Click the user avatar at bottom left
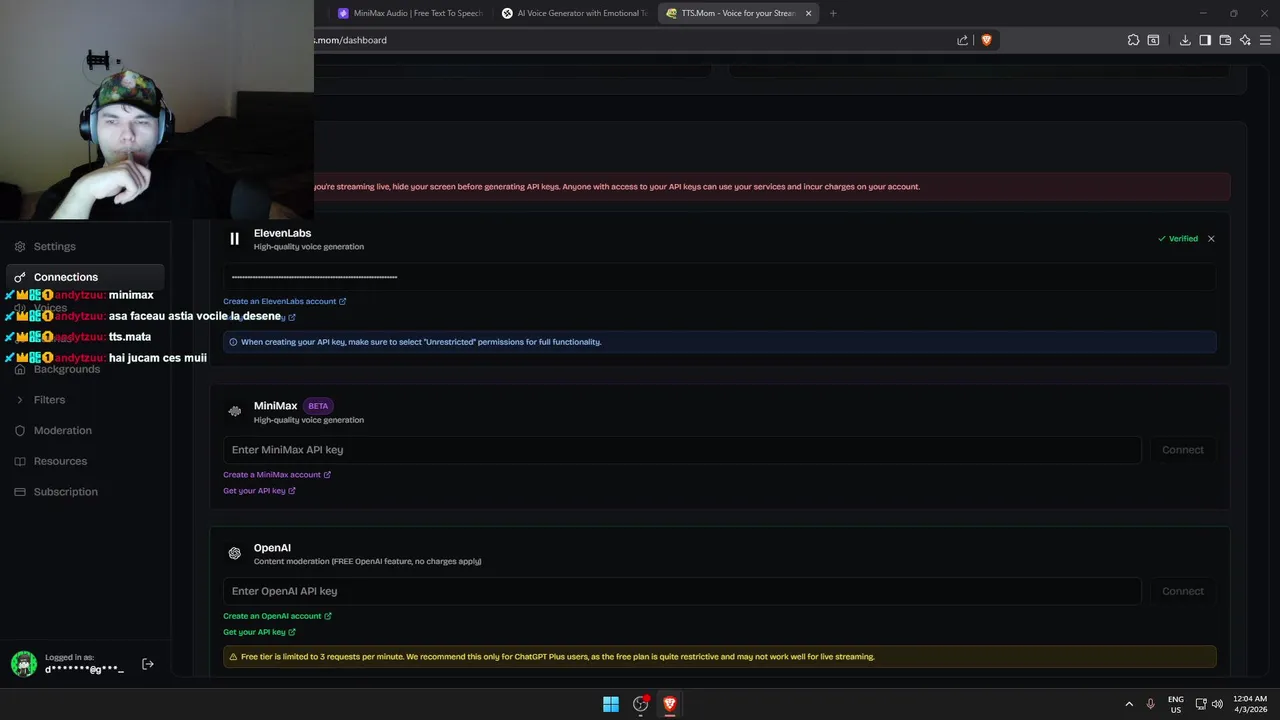Viewport: 1280px width, 720px height. [x=24, y=663]
